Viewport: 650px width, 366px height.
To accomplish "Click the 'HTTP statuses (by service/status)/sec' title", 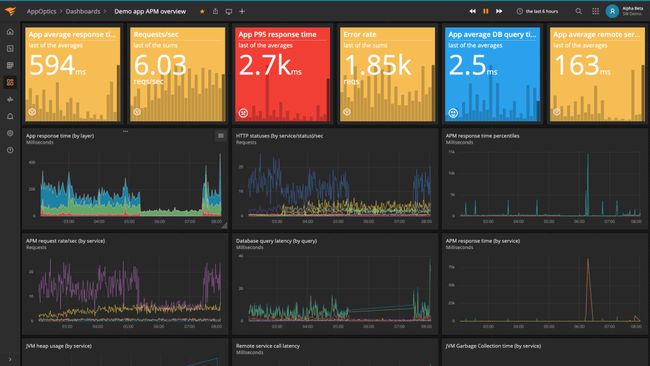I will point(279,136).
